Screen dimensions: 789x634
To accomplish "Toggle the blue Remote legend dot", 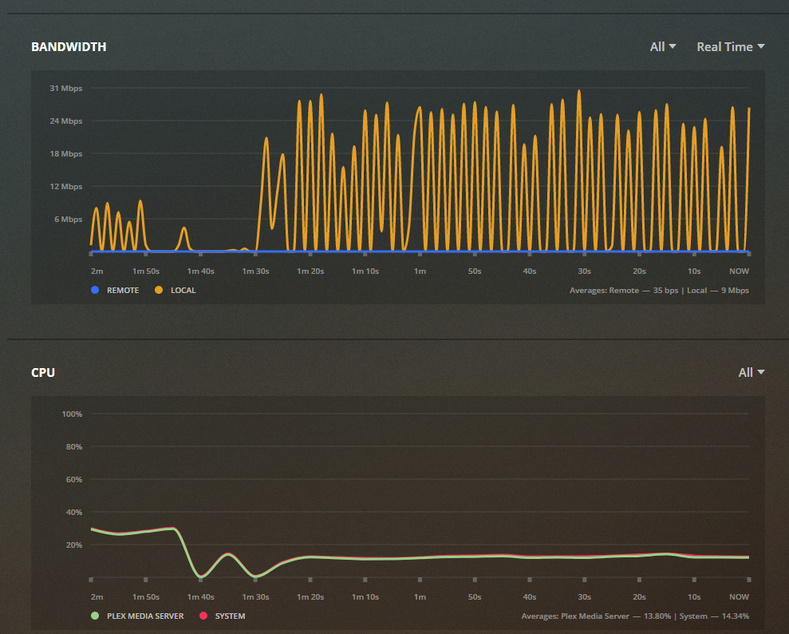I will 95,290.
